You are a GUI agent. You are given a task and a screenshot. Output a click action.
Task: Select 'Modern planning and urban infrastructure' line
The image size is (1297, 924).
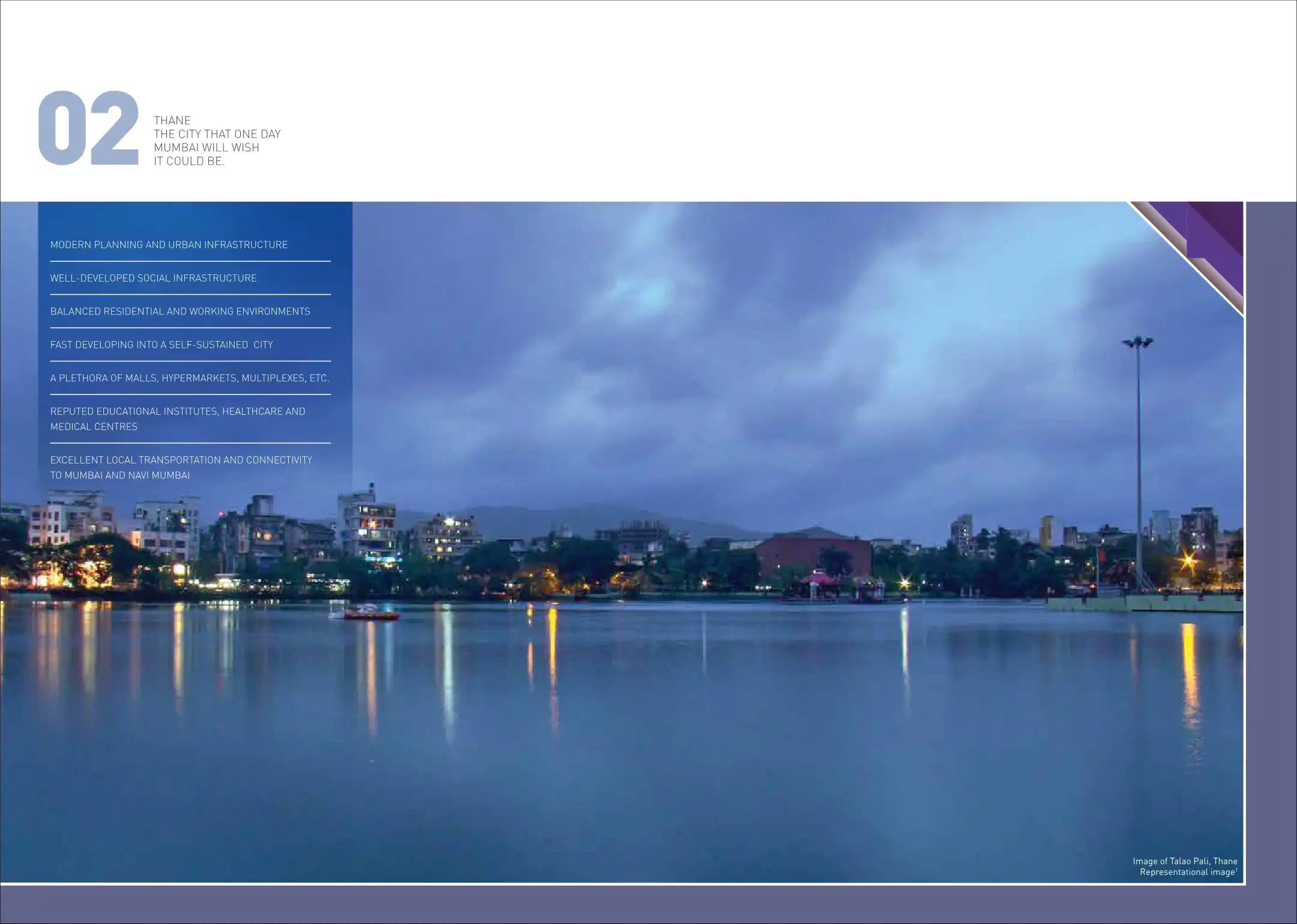[169, 245]
